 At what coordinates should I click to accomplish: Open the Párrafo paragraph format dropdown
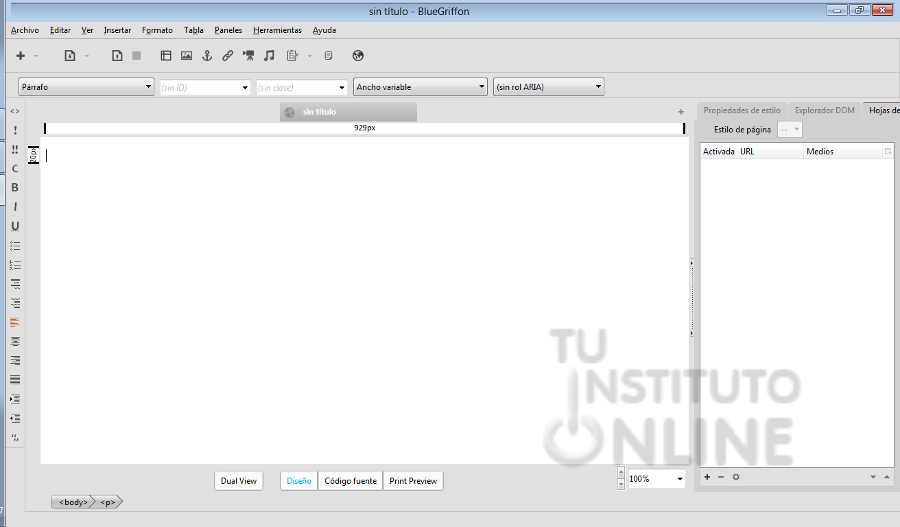[86, 87]
